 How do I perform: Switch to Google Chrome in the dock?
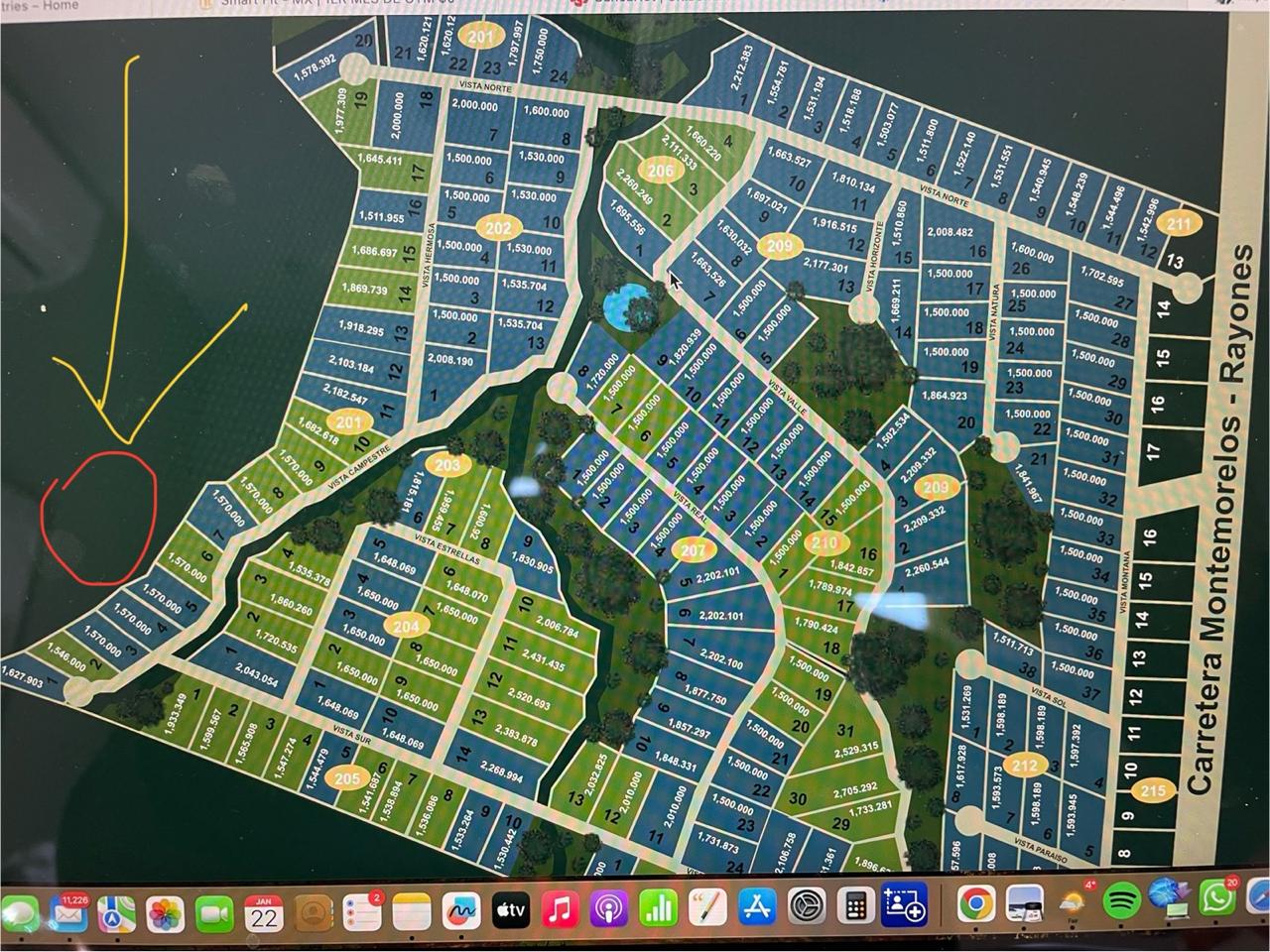[976, 902]
